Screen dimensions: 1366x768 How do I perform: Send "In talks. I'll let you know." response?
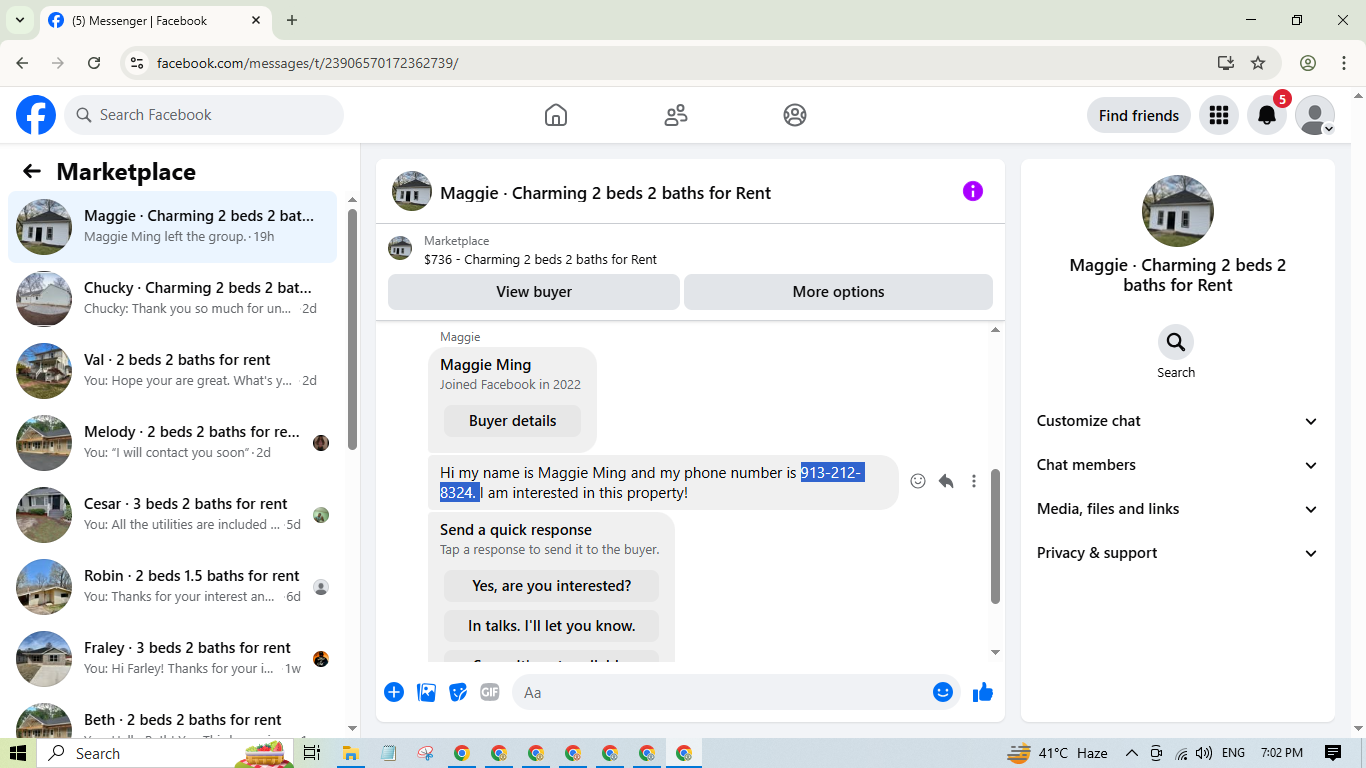(x=551, y=626)
